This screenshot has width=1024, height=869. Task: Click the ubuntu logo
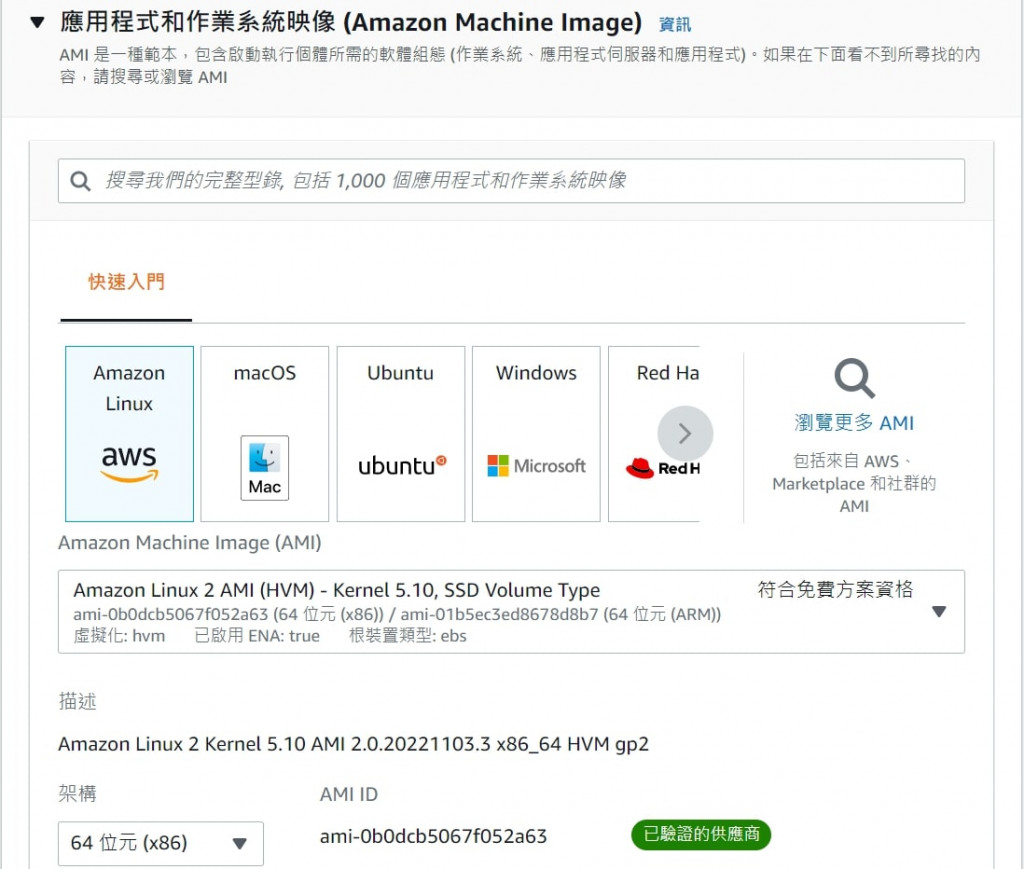(x=402, y=466)
